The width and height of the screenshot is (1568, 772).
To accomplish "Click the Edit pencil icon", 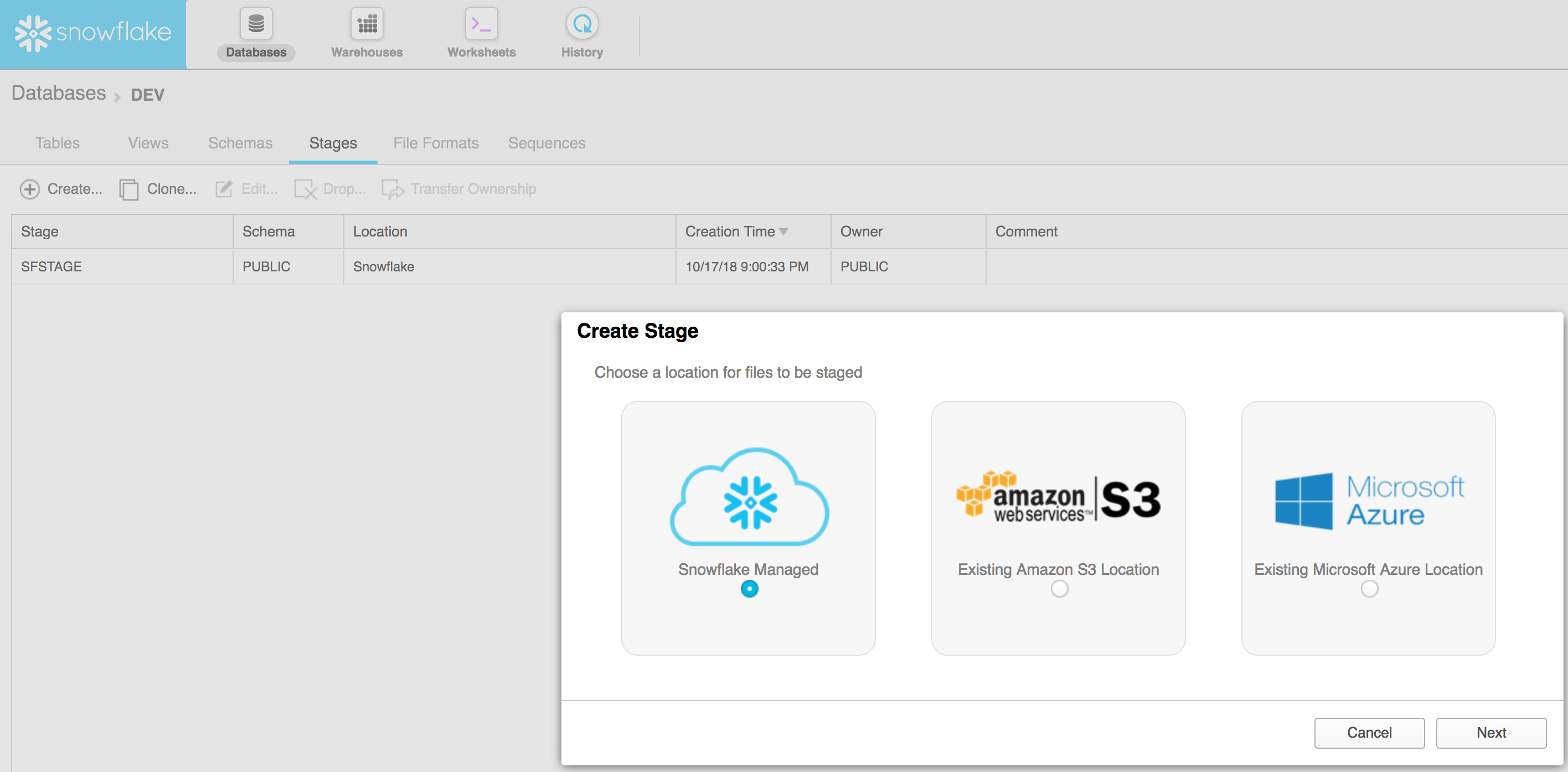I will (x=223, y=189).
